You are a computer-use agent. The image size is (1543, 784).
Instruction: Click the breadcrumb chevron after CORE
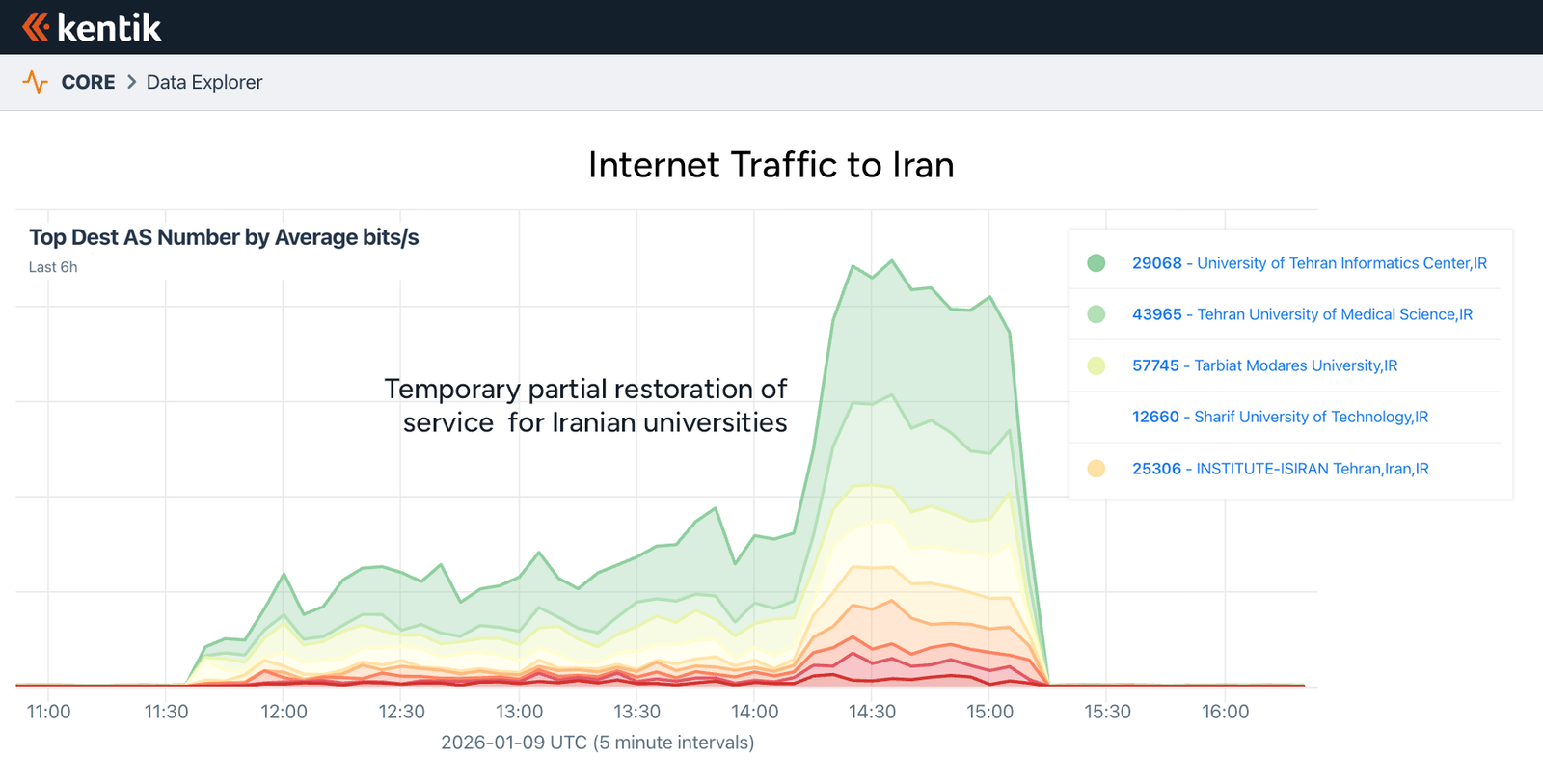click(x=132, y=82)
